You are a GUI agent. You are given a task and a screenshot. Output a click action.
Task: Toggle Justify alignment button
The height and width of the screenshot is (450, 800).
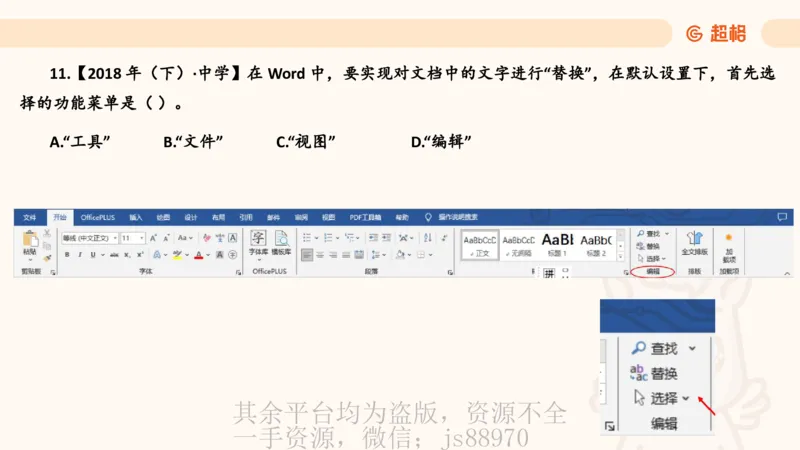(346, 255)
